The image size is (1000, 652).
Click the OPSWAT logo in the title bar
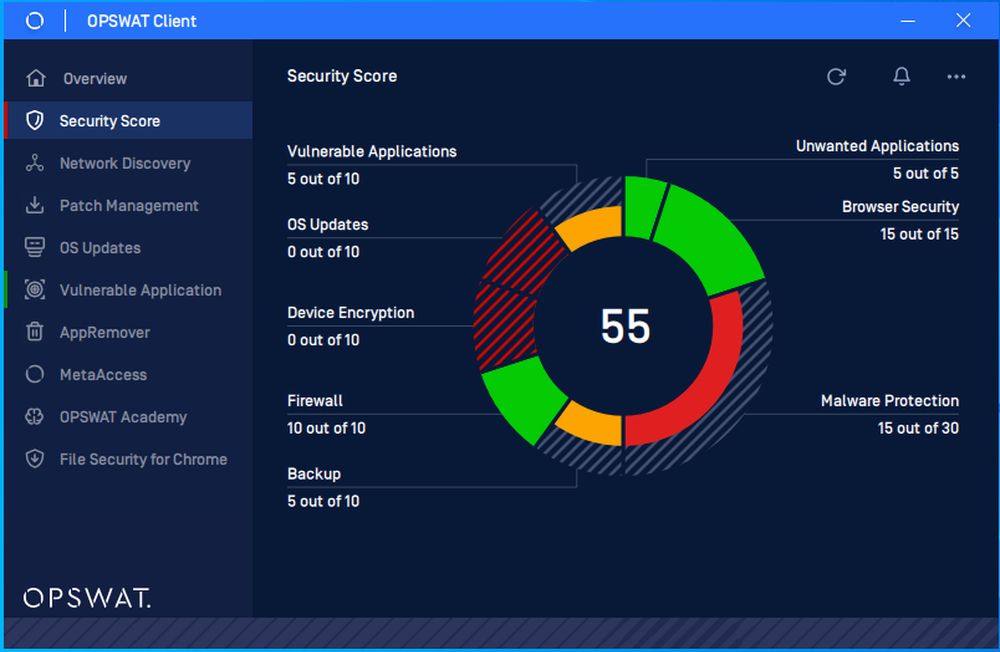coord(33,20)
